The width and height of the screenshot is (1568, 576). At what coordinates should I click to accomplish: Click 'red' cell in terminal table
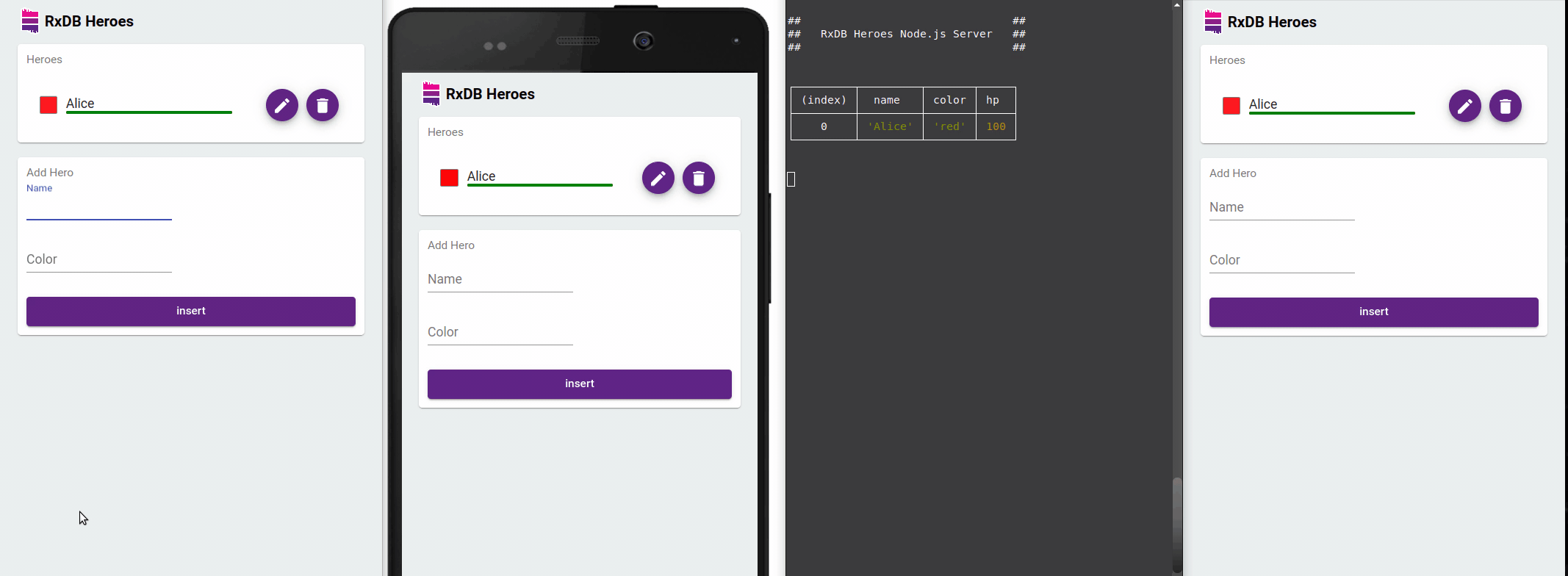pos(949,126)
